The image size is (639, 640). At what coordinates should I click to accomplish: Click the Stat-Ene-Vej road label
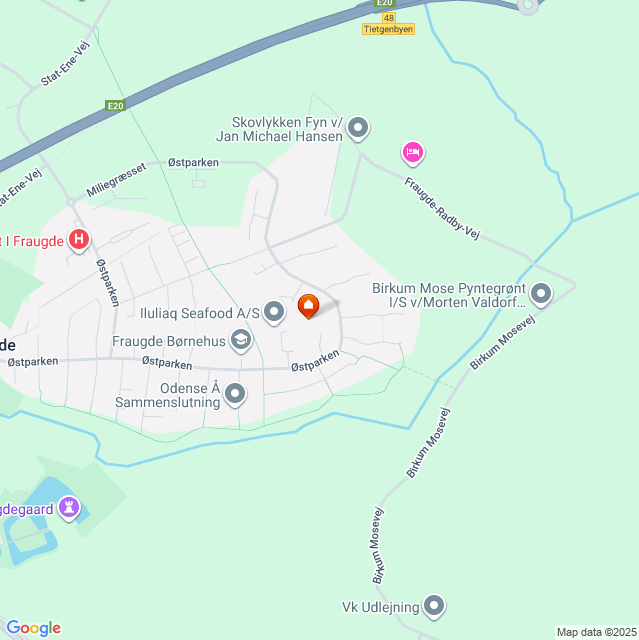(x=65, y=63)
